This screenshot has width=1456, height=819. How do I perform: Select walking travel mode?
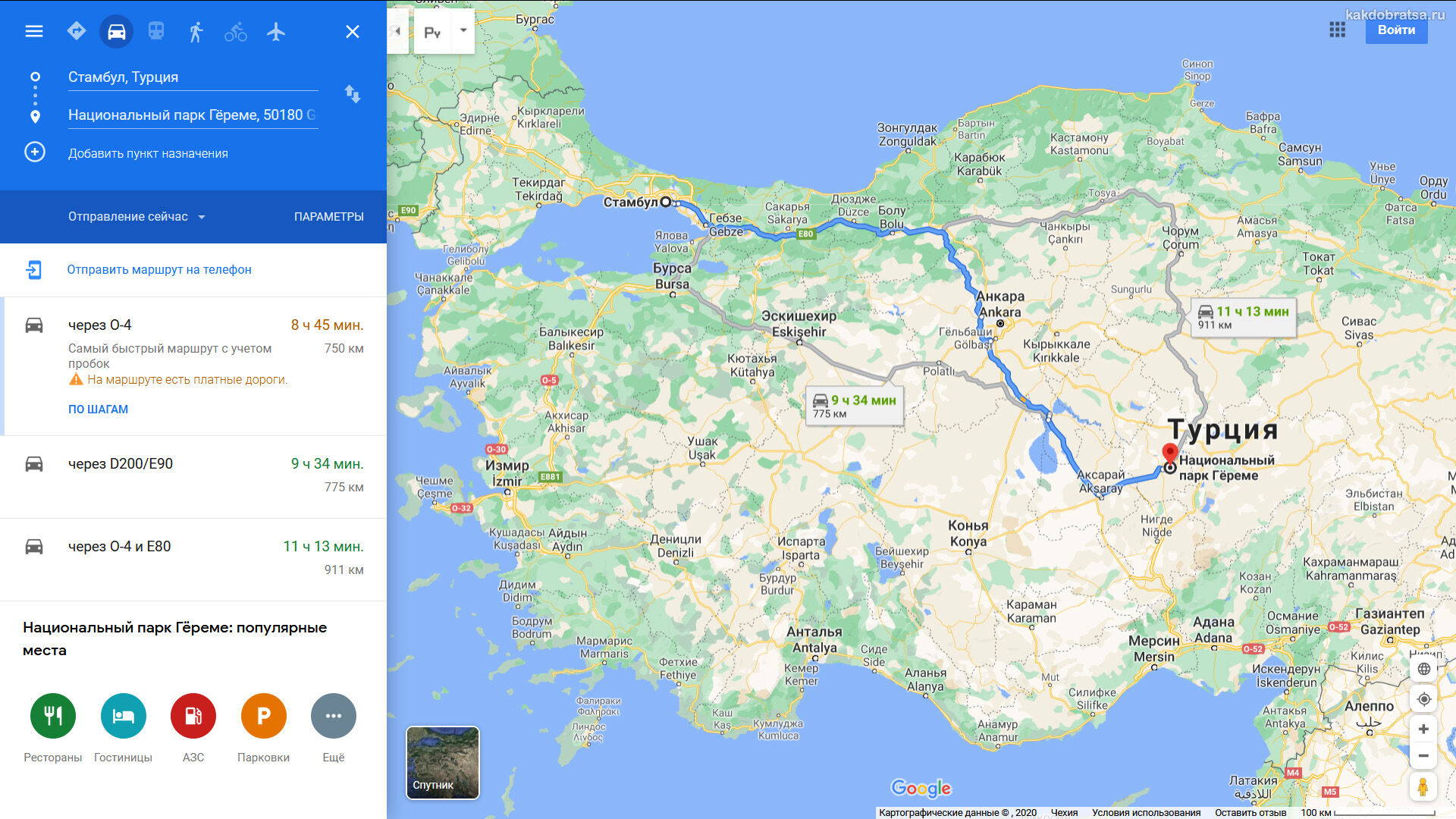pos(196,31)
